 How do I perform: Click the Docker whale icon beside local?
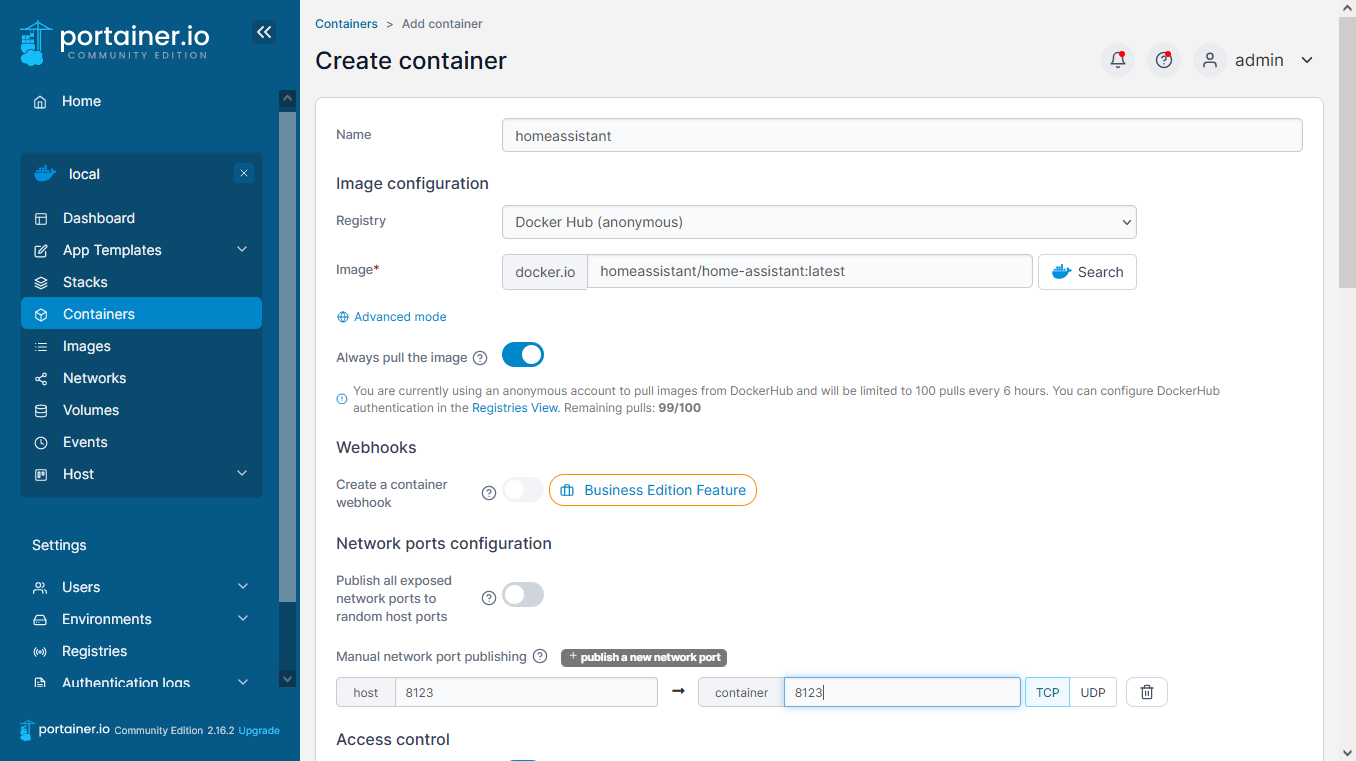click(45, 174)
